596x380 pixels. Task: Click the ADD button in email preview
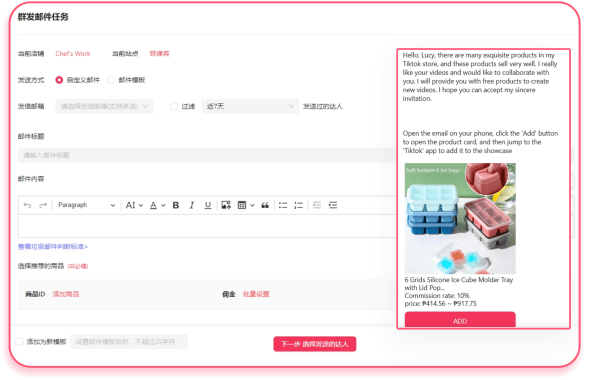460,320
